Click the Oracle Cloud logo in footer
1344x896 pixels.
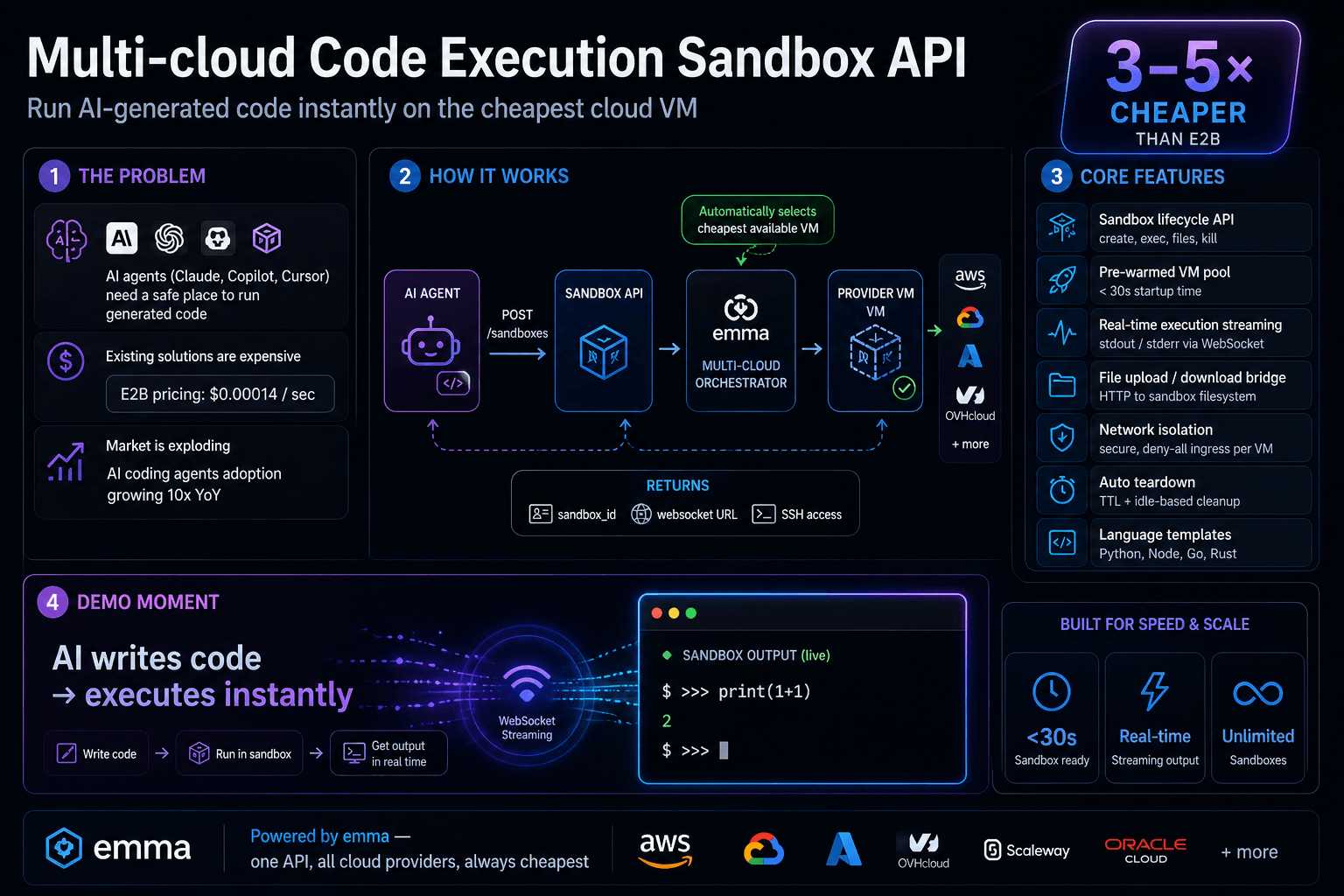(1145, 850)
